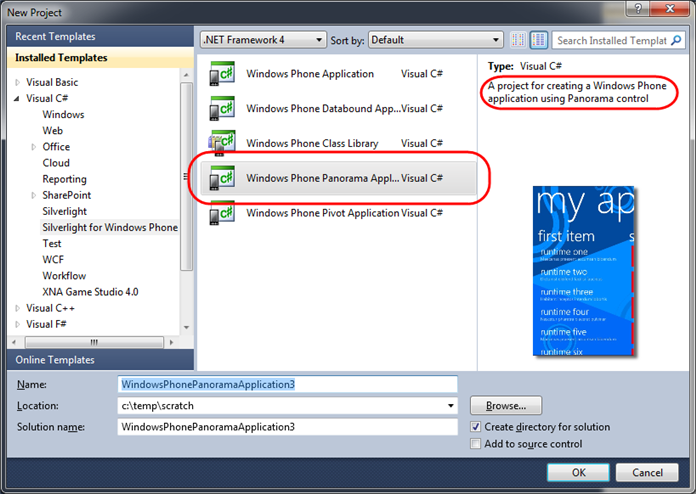Open the Online Templates section
This screenshot has width=696, height=494.
pos(100,360)
